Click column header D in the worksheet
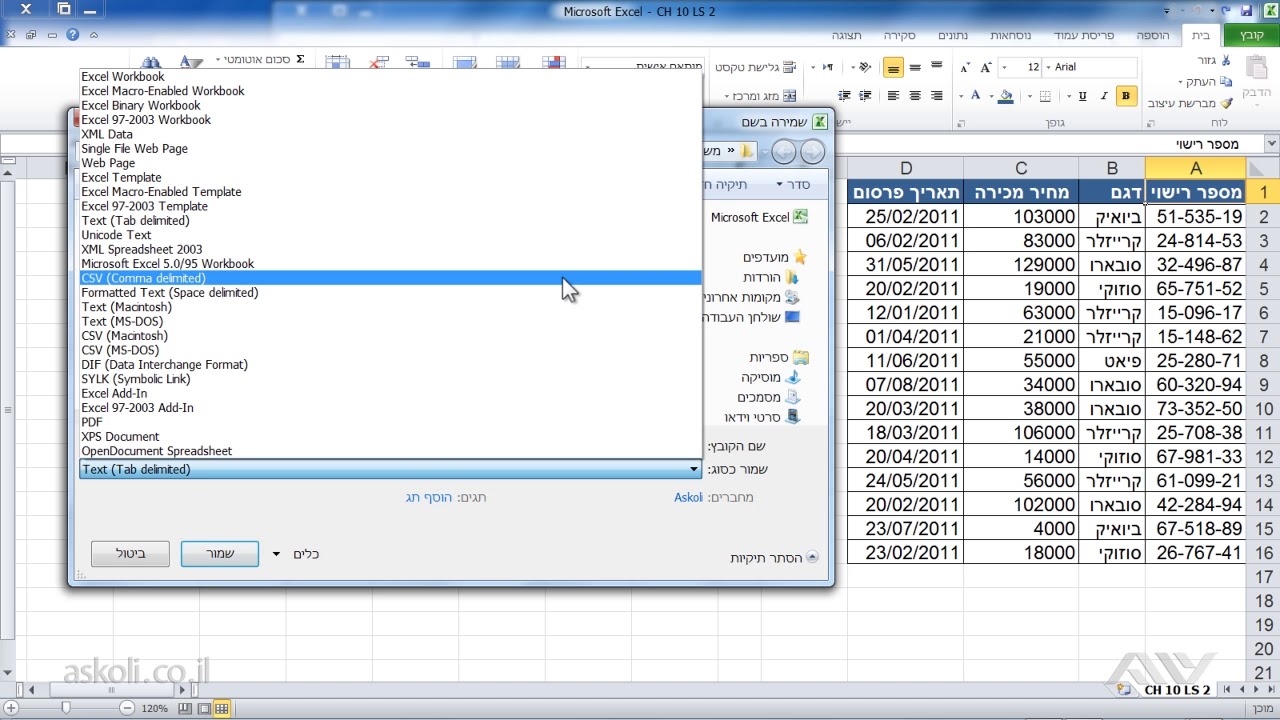Viewport: 1280px width, 720px height. [906, 168]
